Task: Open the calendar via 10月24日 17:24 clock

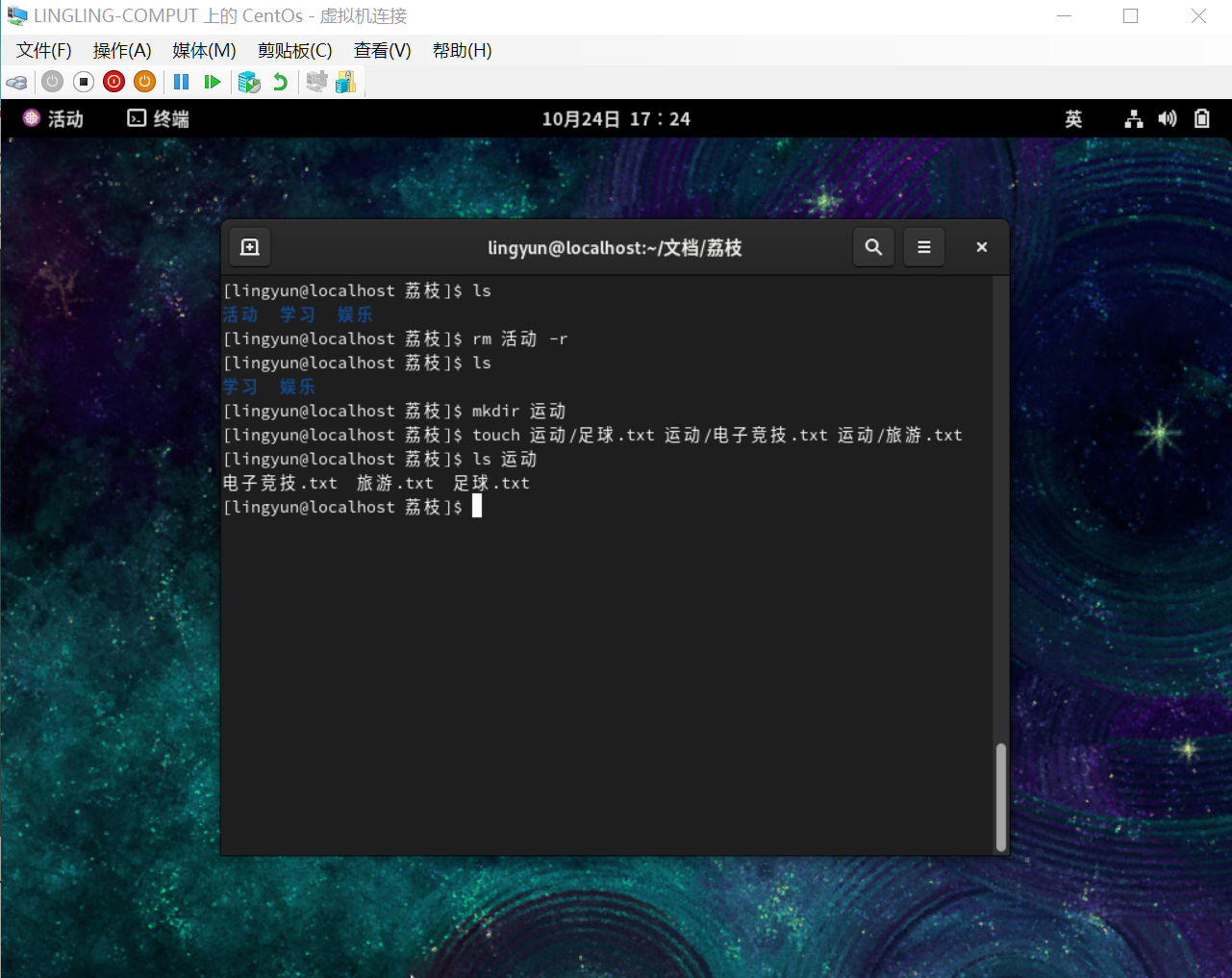Action: (616, 119)
